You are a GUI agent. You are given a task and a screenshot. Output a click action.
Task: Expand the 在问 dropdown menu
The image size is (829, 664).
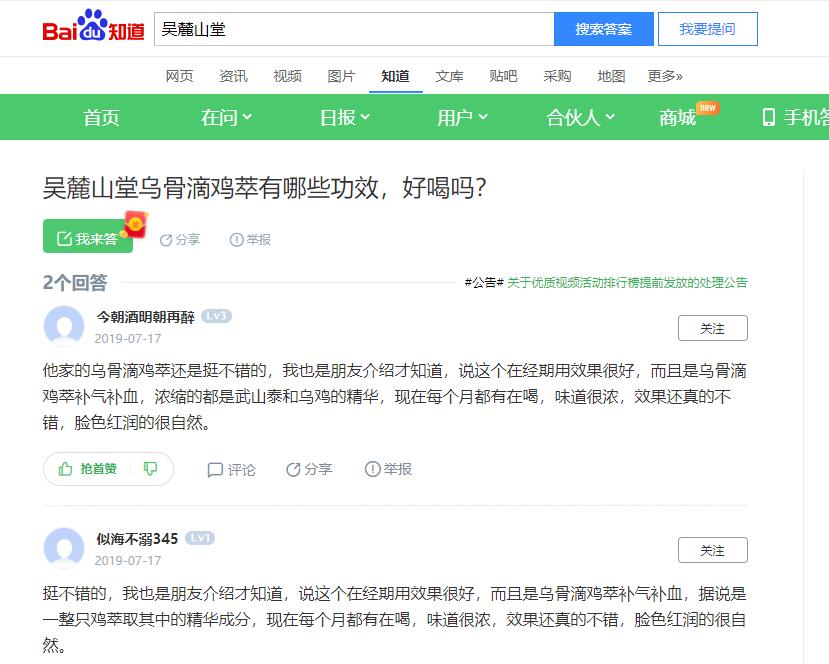click(x=226, y=118)
